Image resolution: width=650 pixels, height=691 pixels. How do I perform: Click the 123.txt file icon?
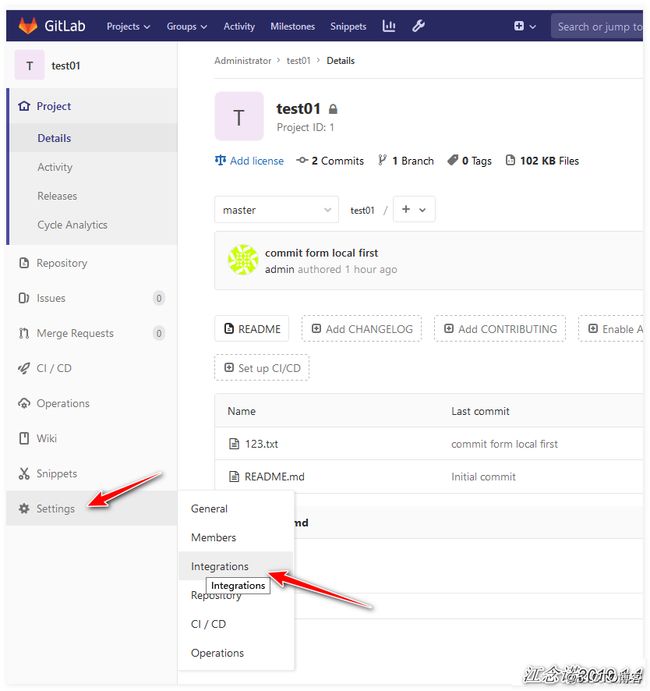coord(234,443)
